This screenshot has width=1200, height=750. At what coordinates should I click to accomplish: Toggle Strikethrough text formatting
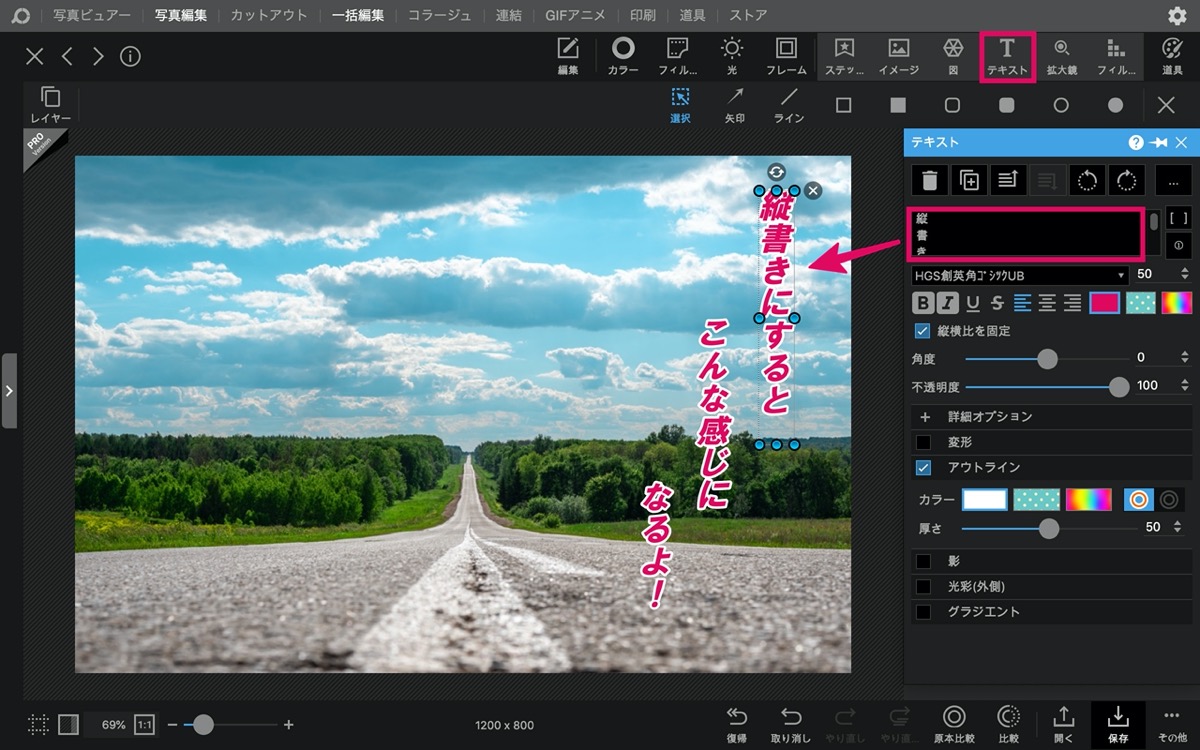click(x=997, y=303)
